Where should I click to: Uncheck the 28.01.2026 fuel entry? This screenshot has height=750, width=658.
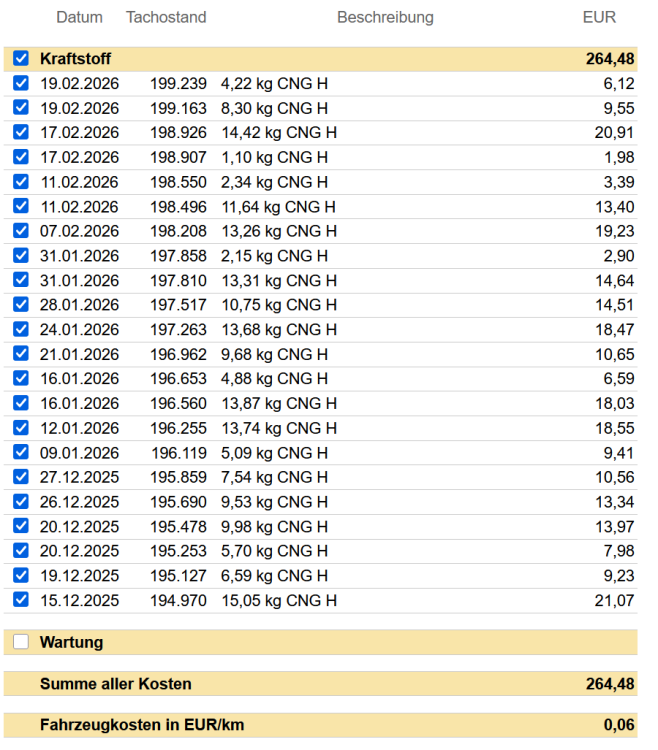click(21, 304)
